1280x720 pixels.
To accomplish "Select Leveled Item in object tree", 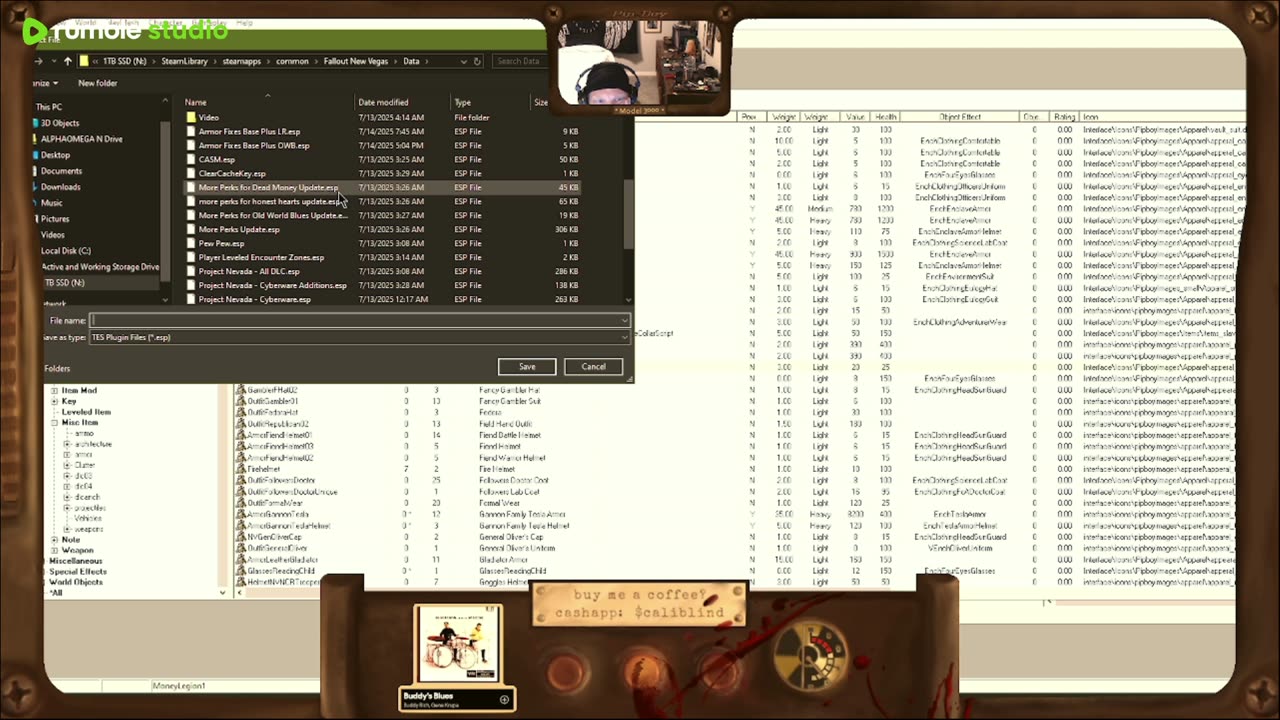I will [86, 412].
